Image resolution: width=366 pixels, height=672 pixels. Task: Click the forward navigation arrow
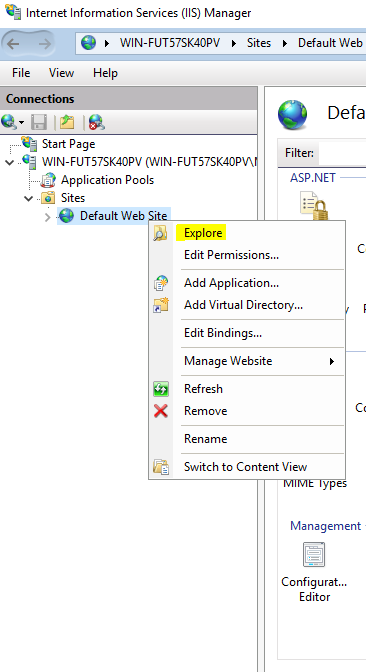pos(44,43)
